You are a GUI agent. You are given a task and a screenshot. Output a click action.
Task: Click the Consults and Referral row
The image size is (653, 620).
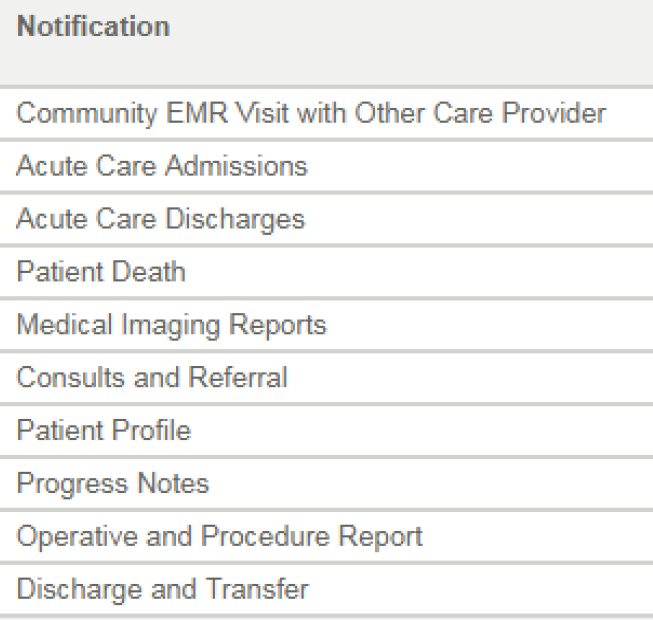(151, 377)
